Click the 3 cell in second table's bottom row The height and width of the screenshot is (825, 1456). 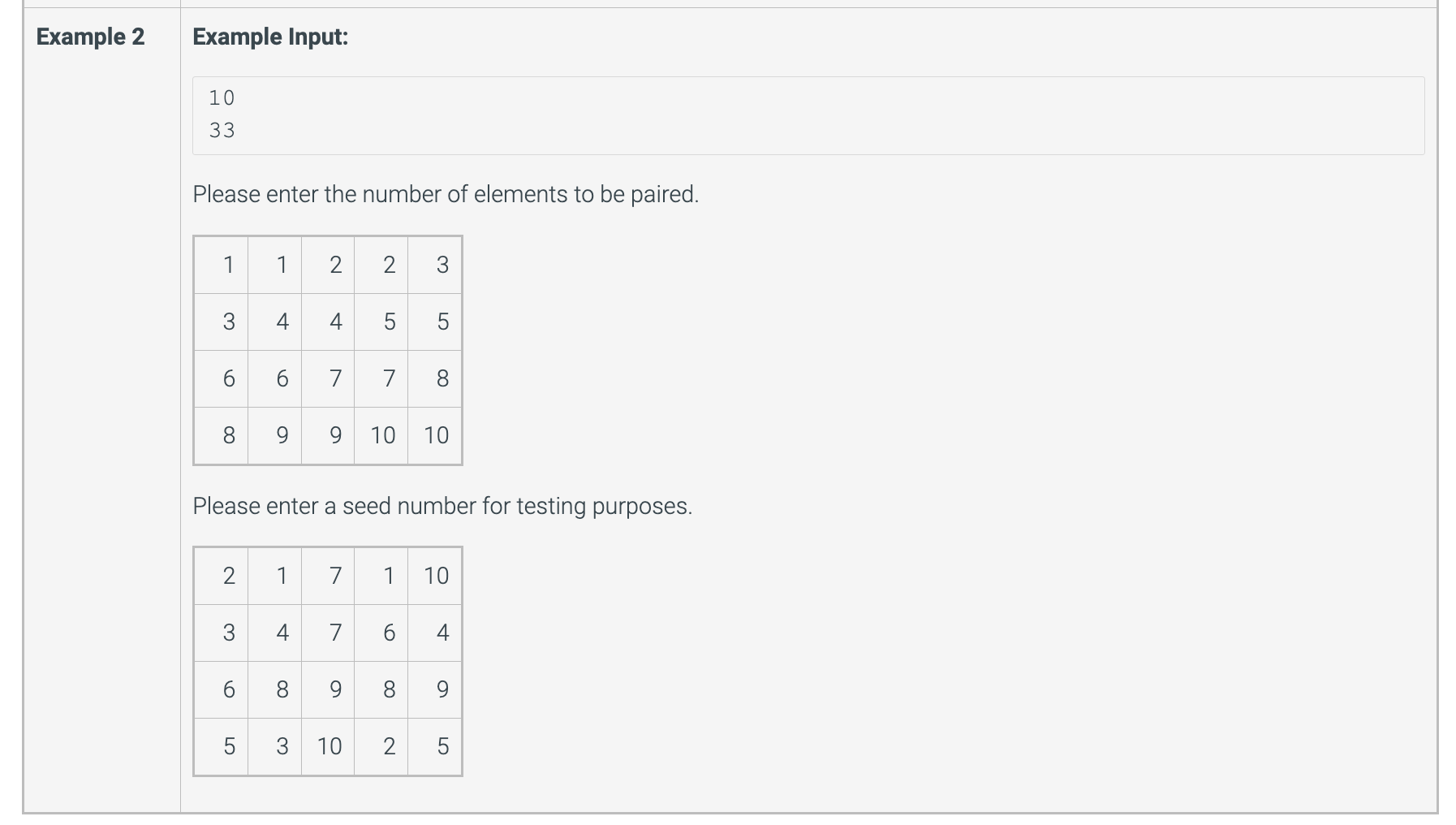coord(275,747)
